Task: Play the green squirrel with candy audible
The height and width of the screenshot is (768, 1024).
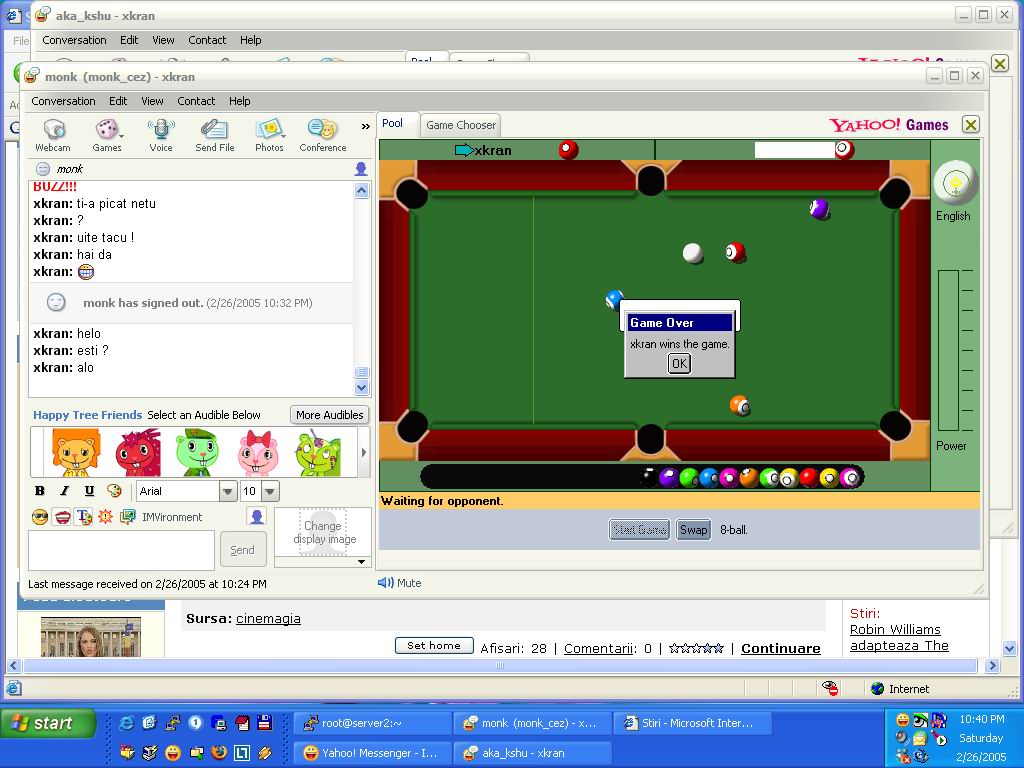Action: point(318,452)
